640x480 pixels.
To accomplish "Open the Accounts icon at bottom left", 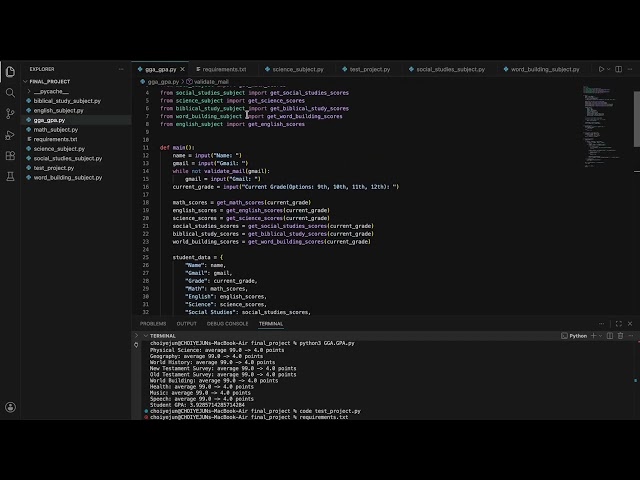I will (10, 407).
